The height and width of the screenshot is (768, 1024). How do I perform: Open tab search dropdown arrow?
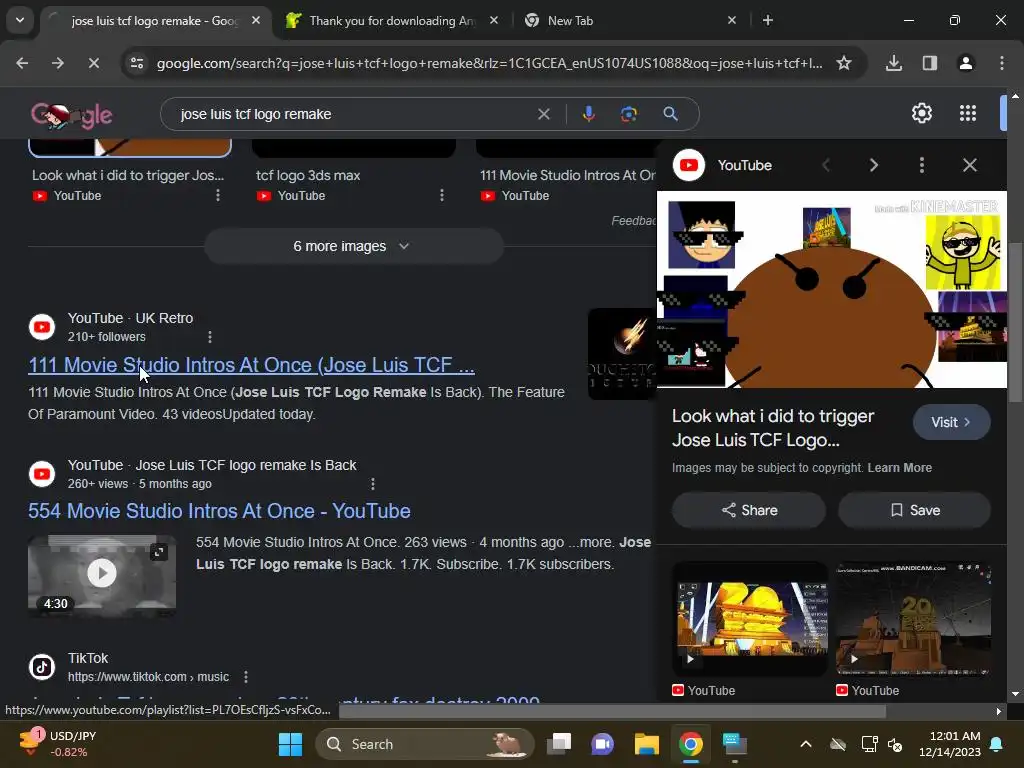pyautogui.click(x=20, y=20)
